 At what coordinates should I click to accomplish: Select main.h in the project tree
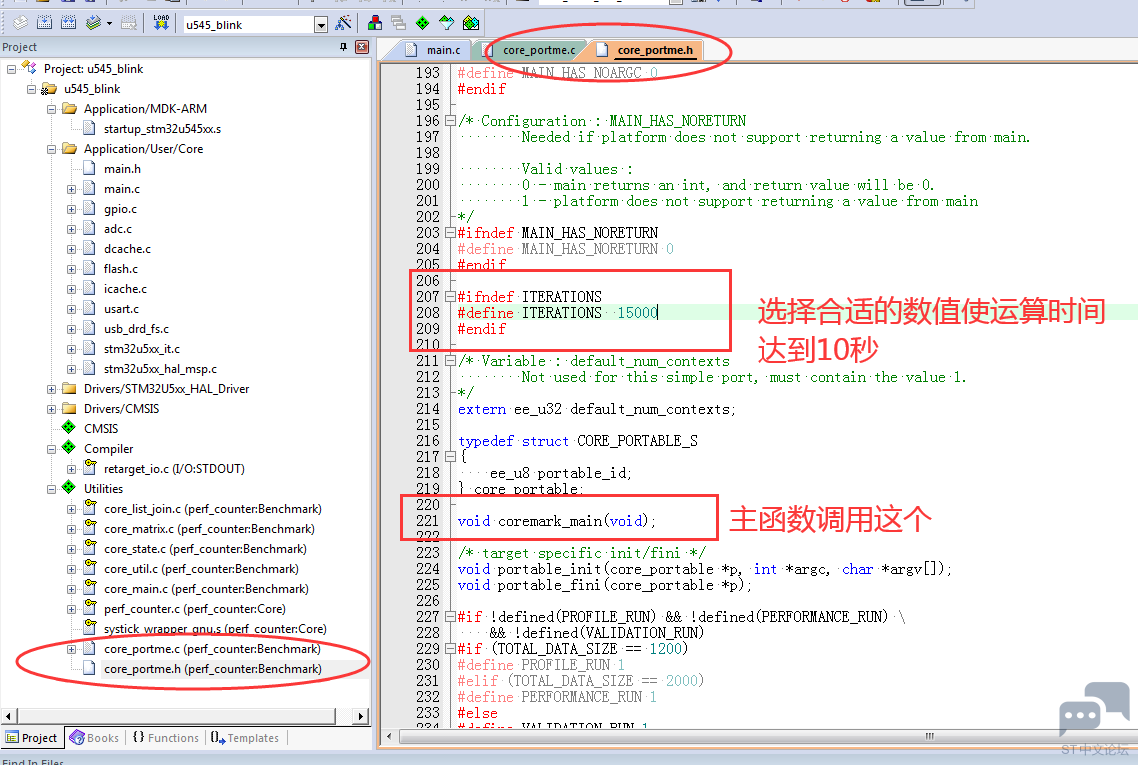[122, 168]
